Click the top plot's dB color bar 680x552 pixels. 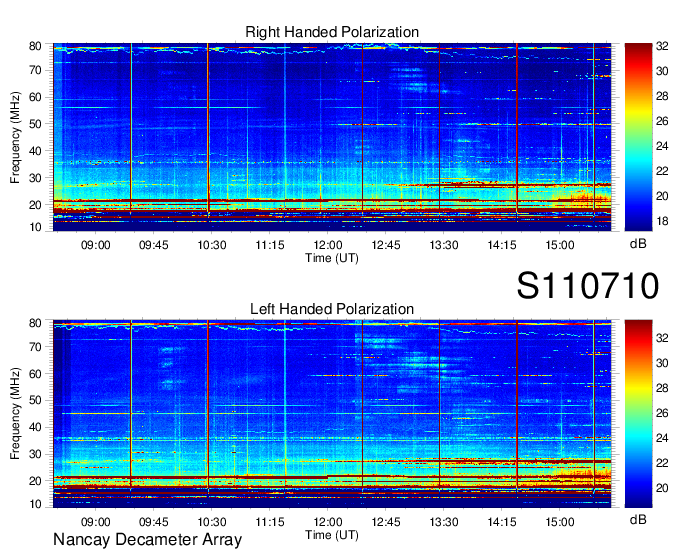coord(638,137)
